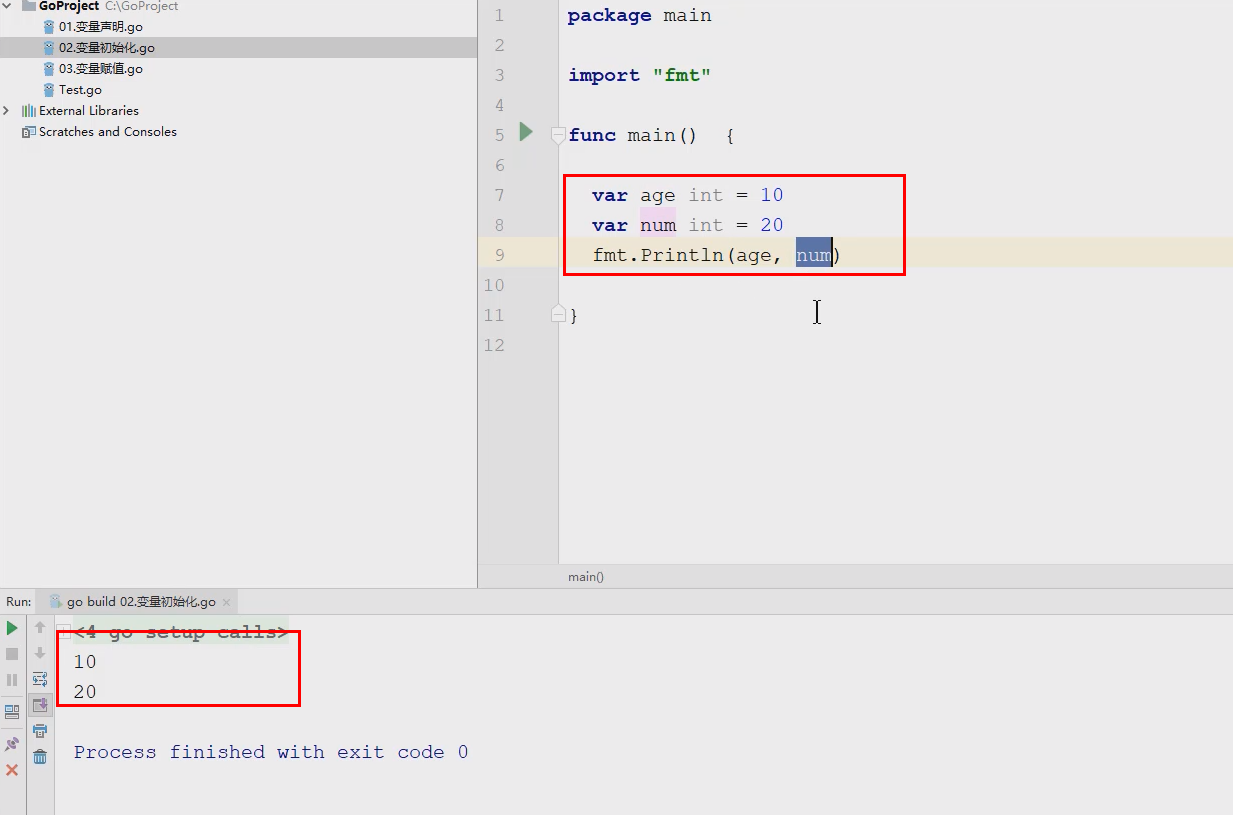Toggle soft-wrap in console output
This screenshot has height=815, width=1233.
coord(40,679)
